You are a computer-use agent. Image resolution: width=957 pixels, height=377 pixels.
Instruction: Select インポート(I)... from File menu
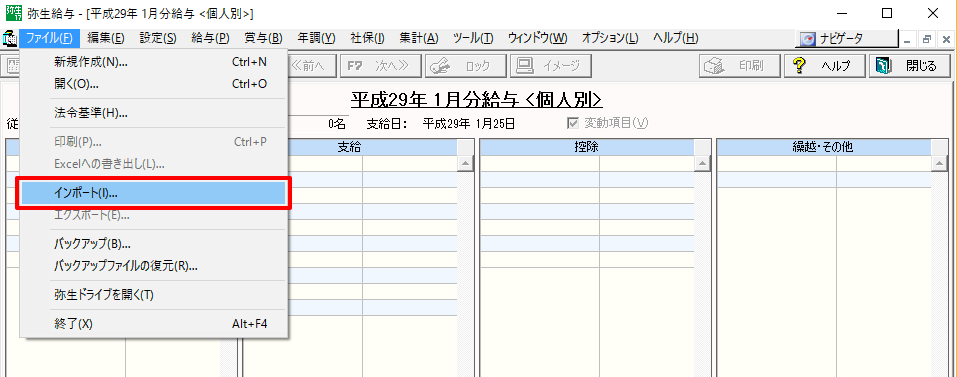pos(154,193)
